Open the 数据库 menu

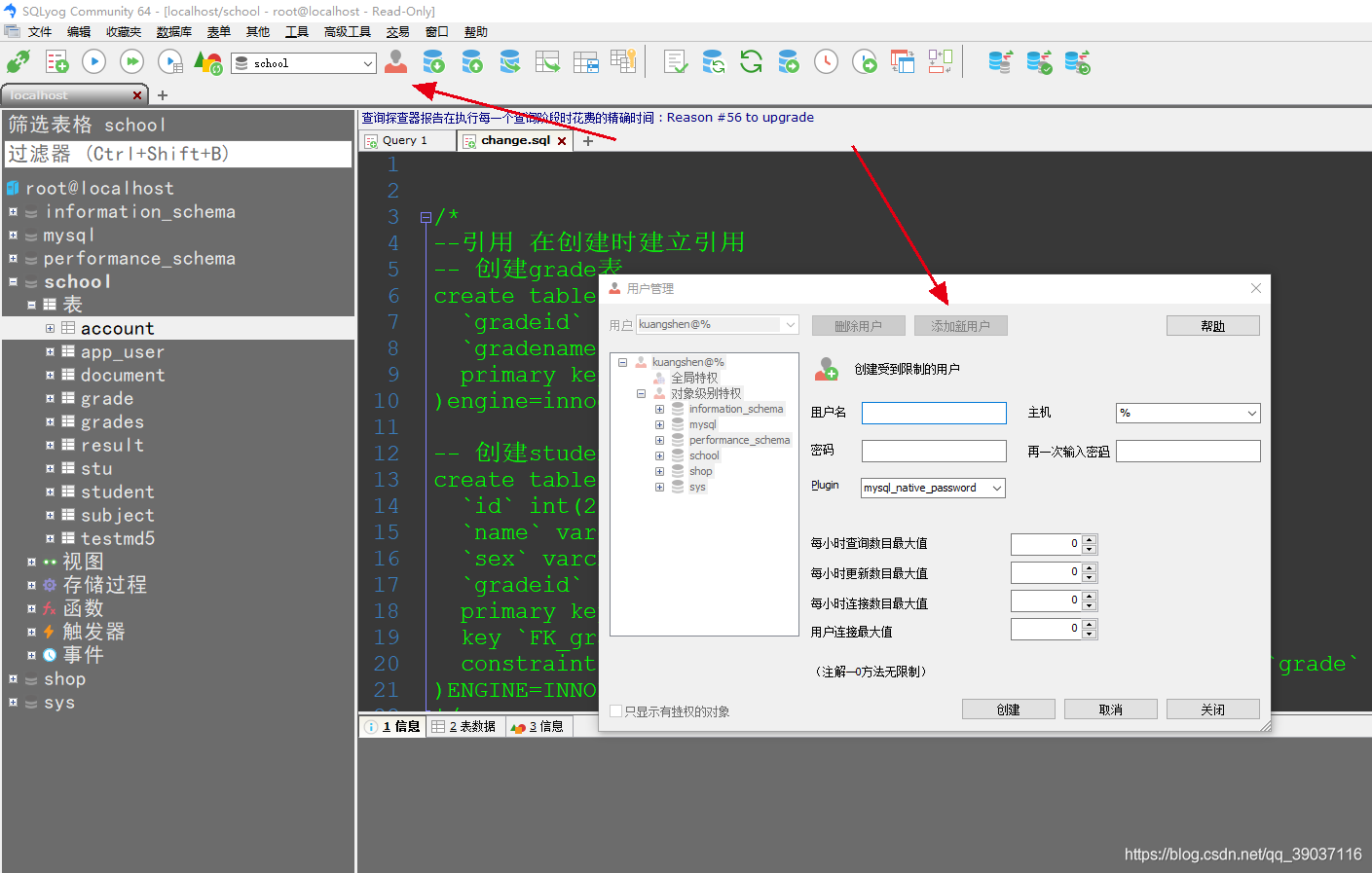[x=174, y=32]
